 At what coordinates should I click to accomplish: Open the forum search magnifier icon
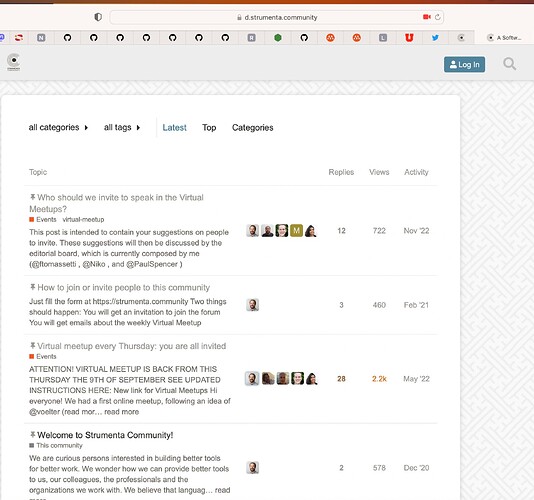[509, 64]
